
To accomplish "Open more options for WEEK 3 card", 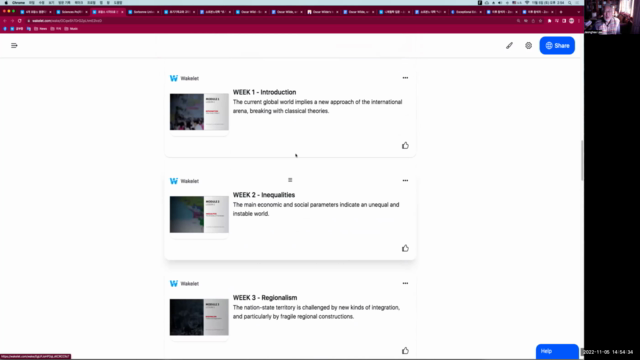I will click(405, 283).
